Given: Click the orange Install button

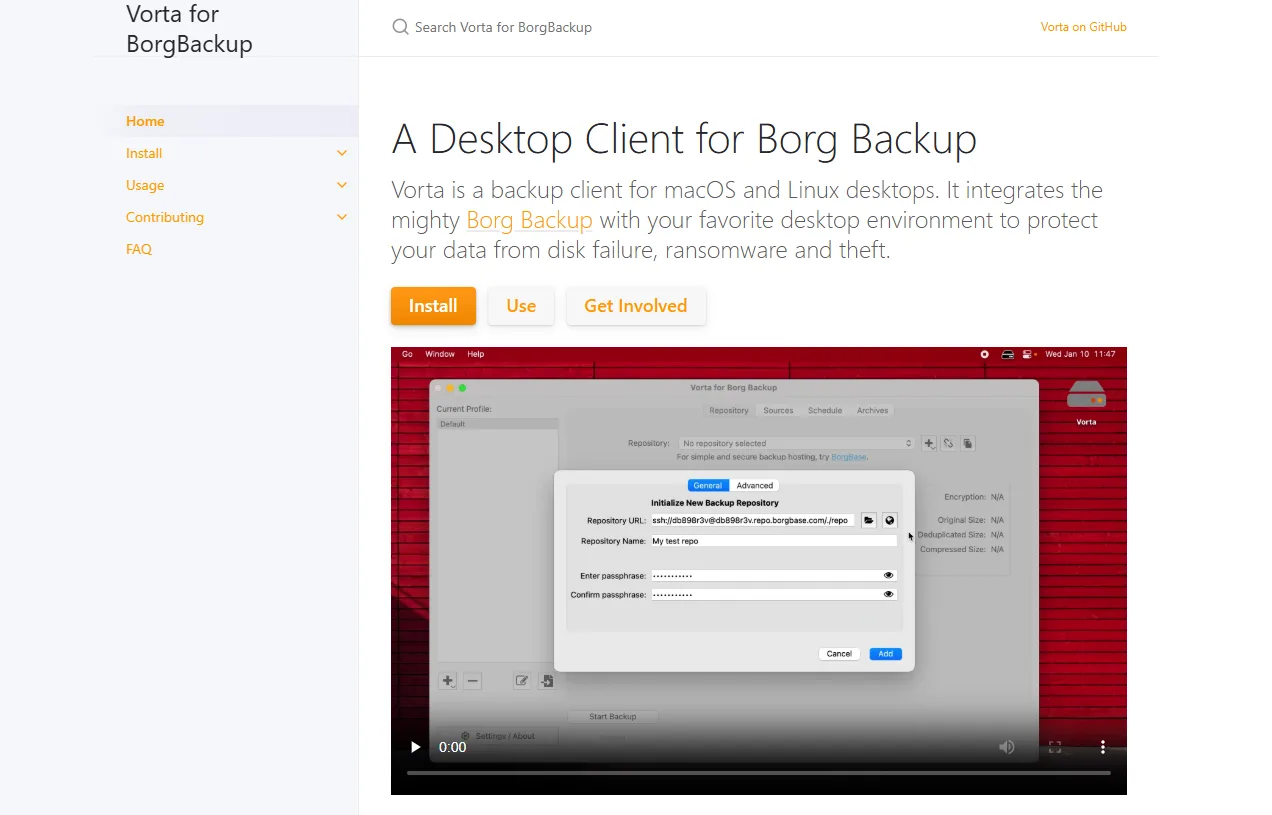Looking at the screenshot, I should pos(433,306).
